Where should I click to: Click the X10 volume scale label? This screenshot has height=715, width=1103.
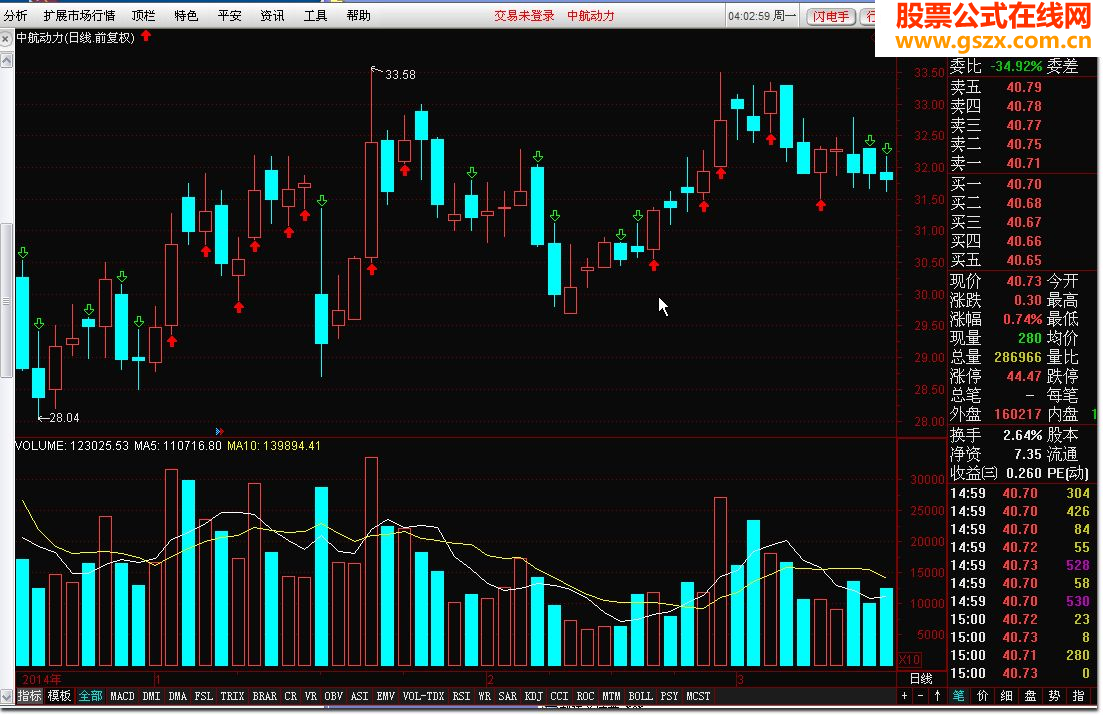point(910,659)
